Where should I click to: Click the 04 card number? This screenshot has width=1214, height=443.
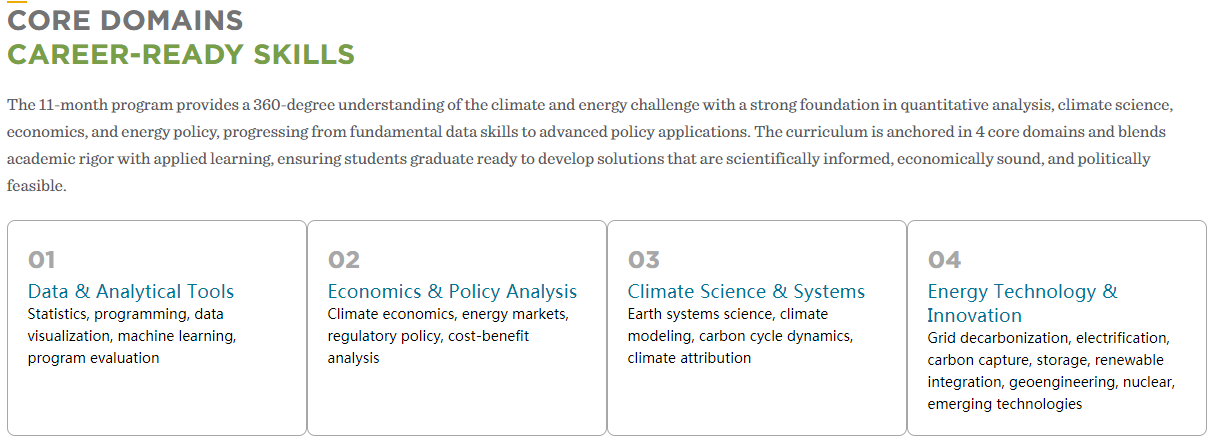944,261
